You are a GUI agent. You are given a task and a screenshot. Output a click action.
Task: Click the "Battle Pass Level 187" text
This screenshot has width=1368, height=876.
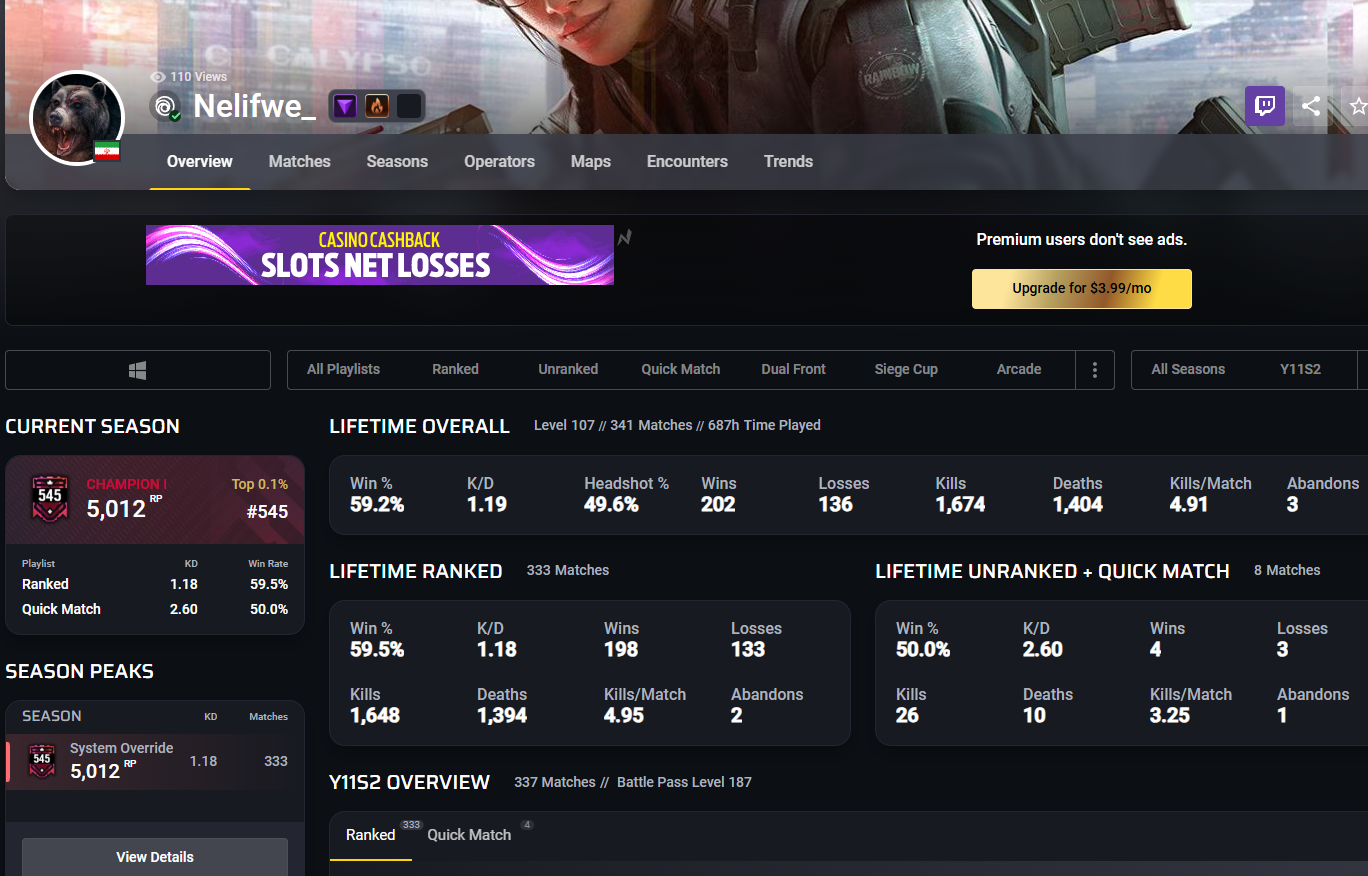pos(684,782)
